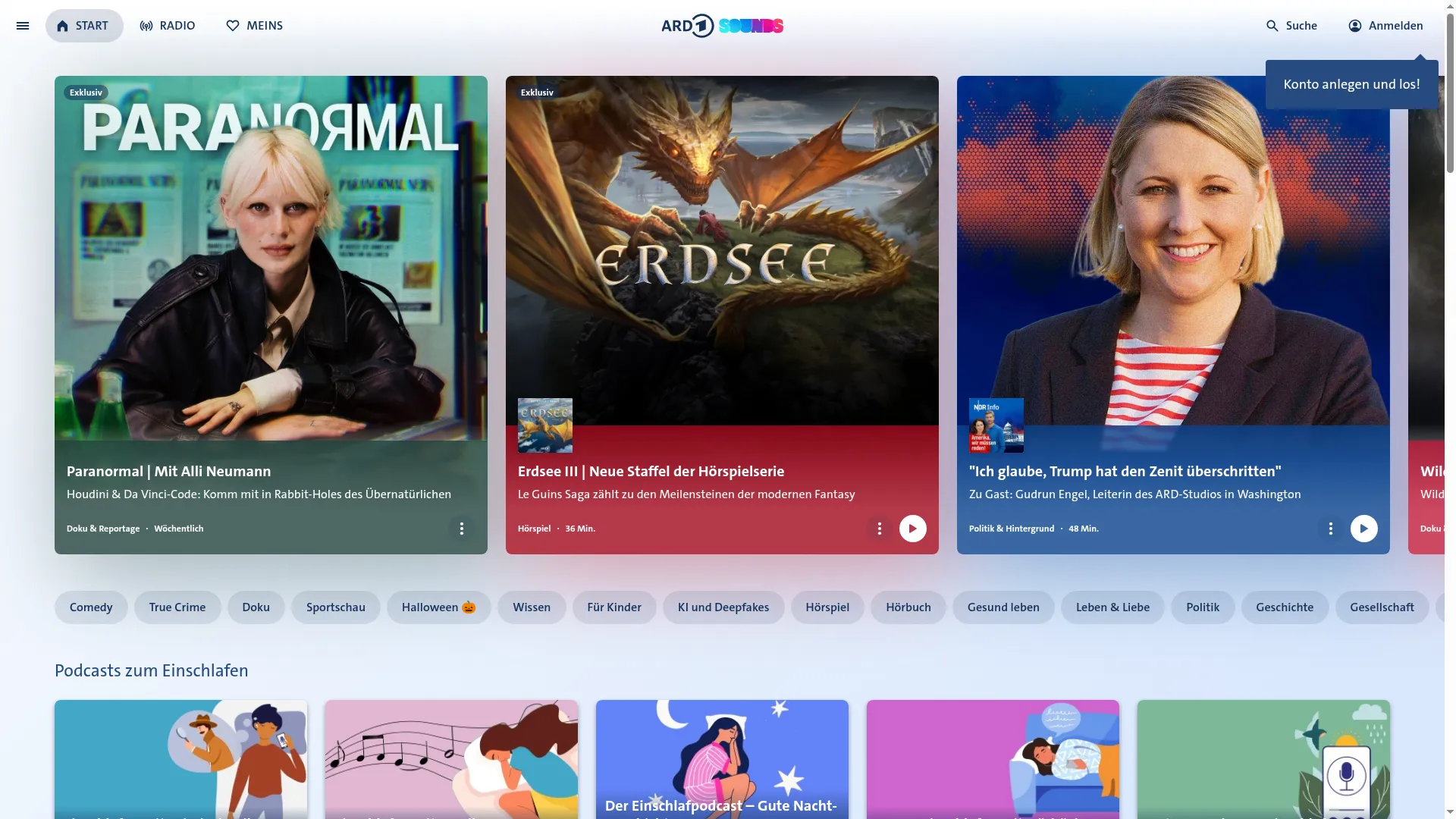The width and height of the screenshot is (1456, 819).
Task: Switch to the MEINS tab
Action: point(254,26)
